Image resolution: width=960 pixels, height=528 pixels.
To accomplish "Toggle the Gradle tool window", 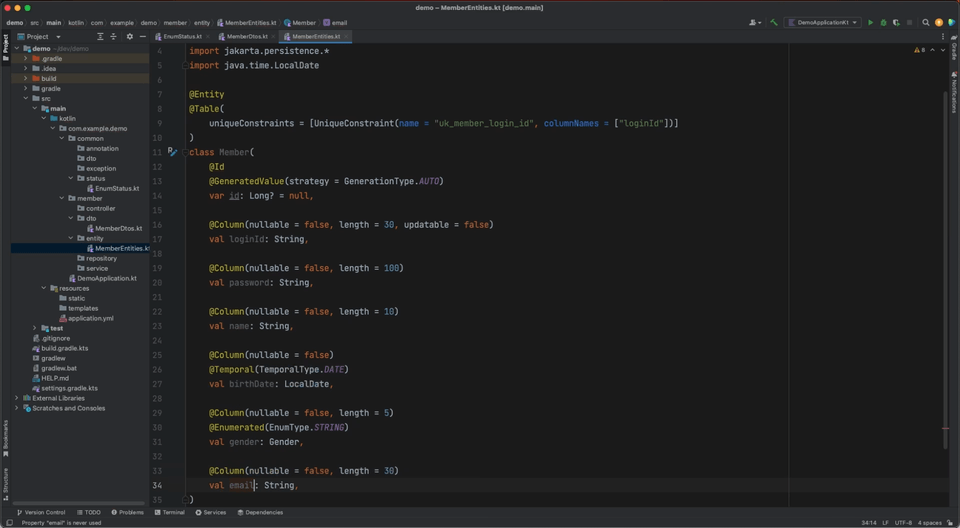I will coord(954,48).
